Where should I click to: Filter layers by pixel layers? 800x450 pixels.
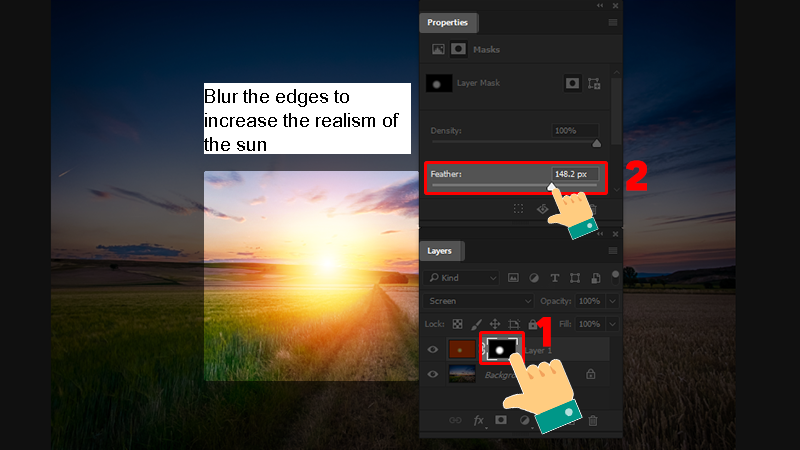(x=513, y=278)
